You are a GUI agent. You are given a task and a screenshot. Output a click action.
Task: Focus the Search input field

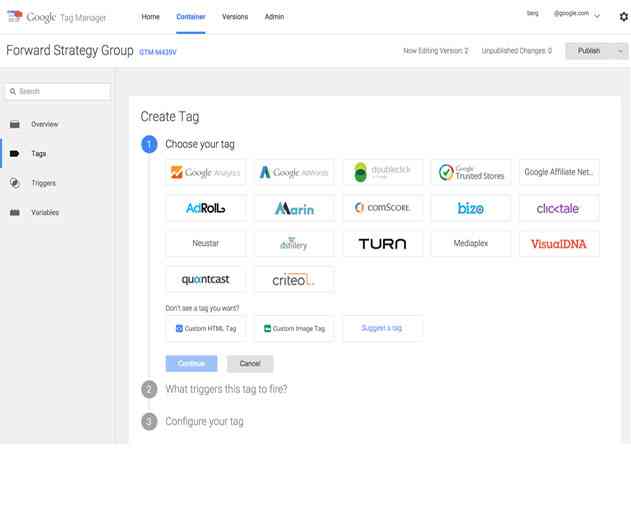coord(58,91)
